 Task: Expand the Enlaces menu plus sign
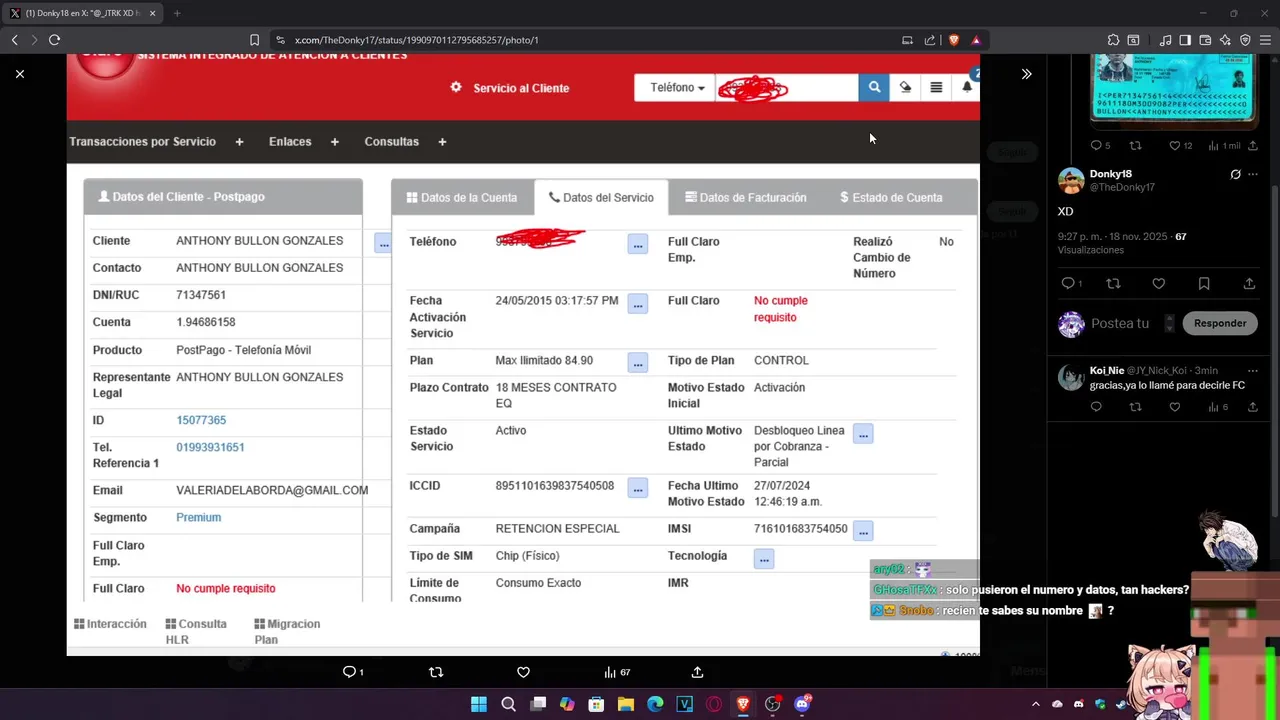[334, 142]
